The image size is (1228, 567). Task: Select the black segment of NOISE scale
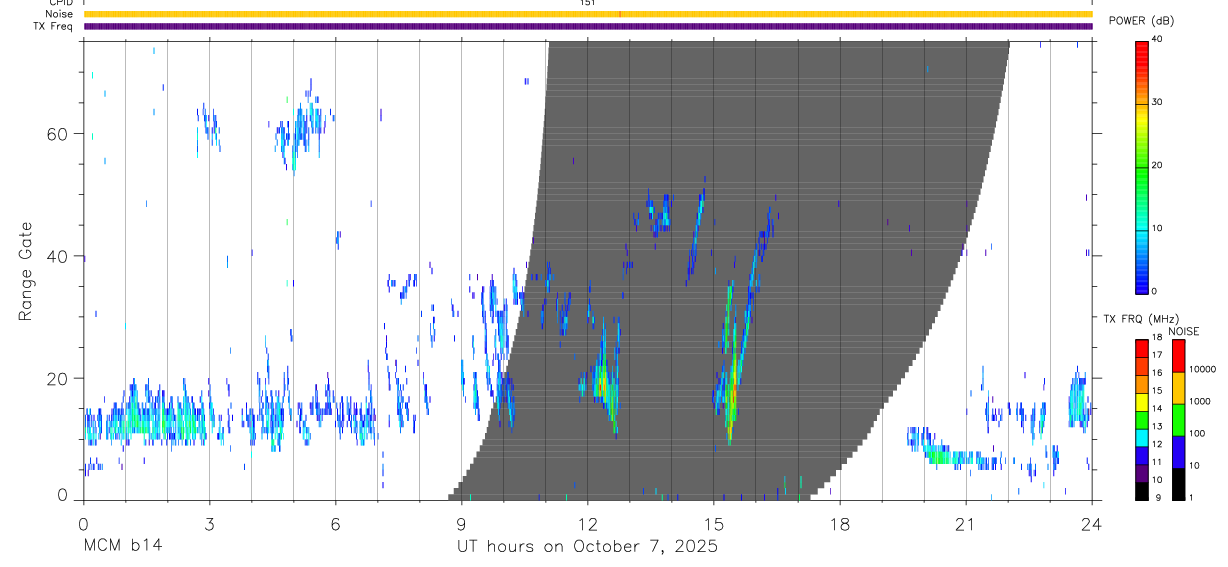1178,484
